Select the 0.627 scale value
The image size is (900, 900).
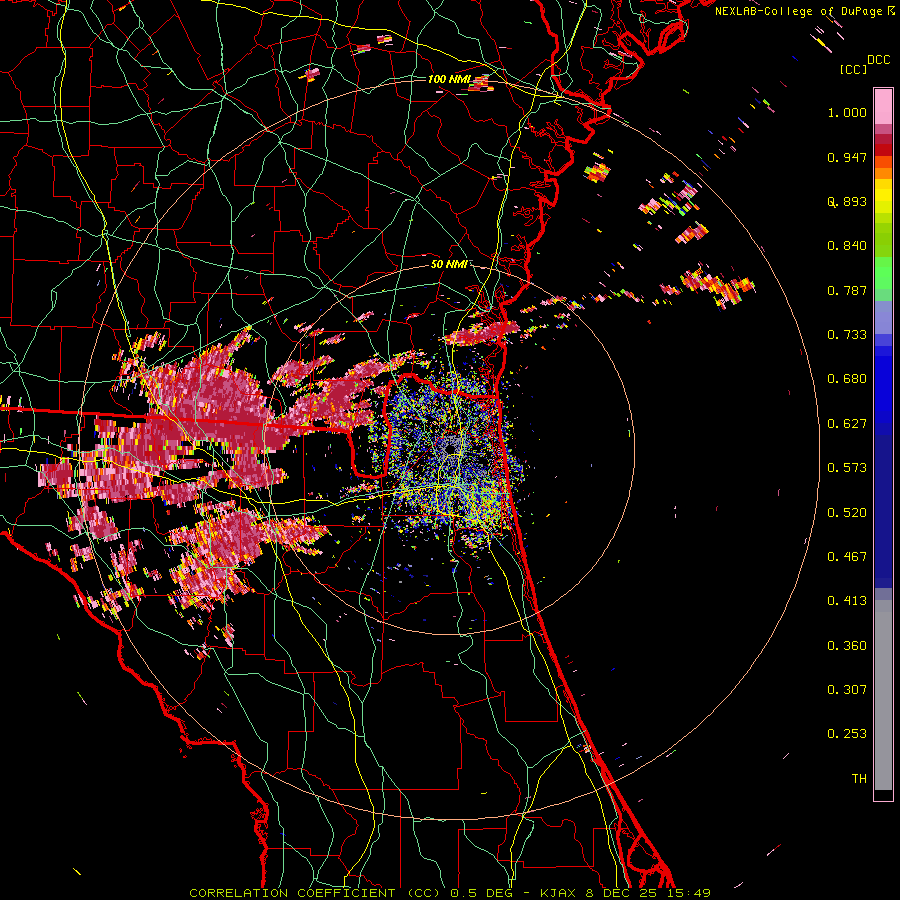click(x=847, y=424)
